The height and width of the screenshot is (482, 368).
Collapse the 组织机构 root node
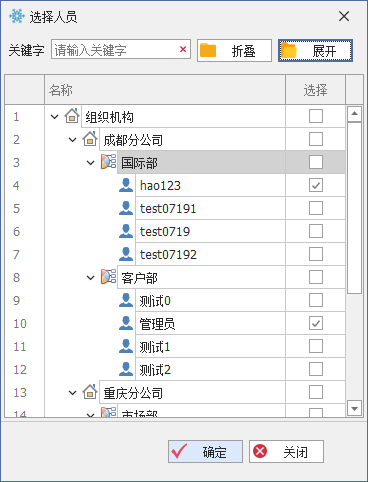(x=54, y=117)
